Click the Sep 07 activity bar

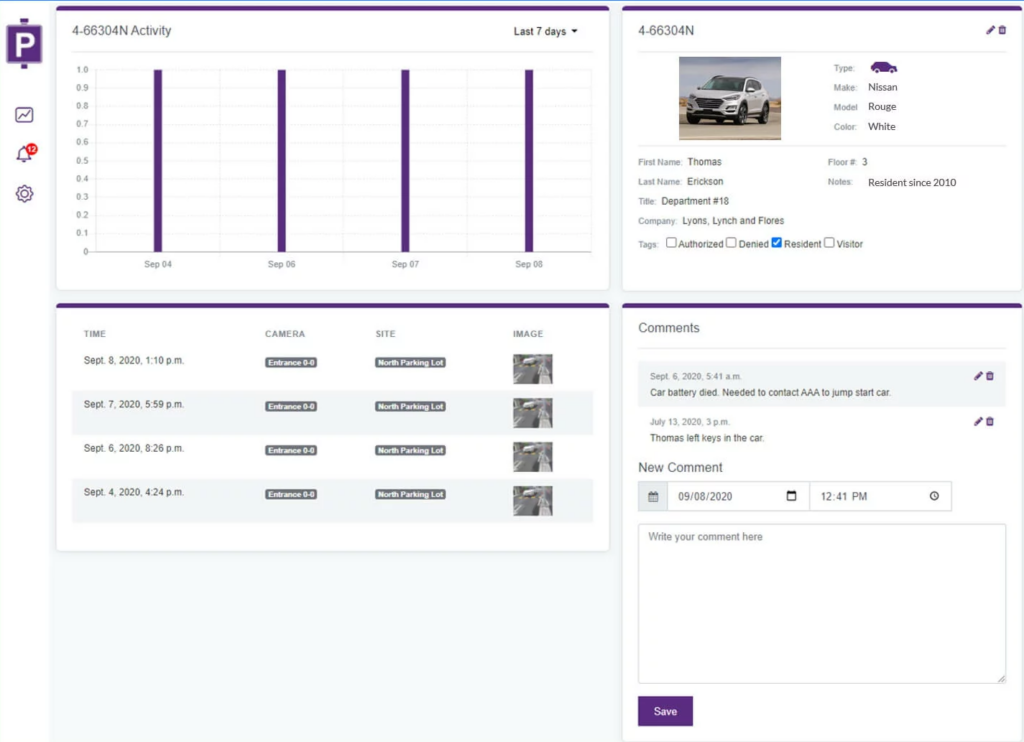coord(406,161)
